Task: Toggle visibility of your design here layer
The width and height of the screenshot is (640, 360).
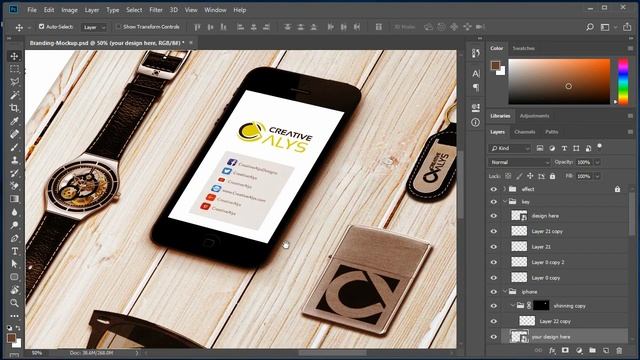Action: (493, 337)
